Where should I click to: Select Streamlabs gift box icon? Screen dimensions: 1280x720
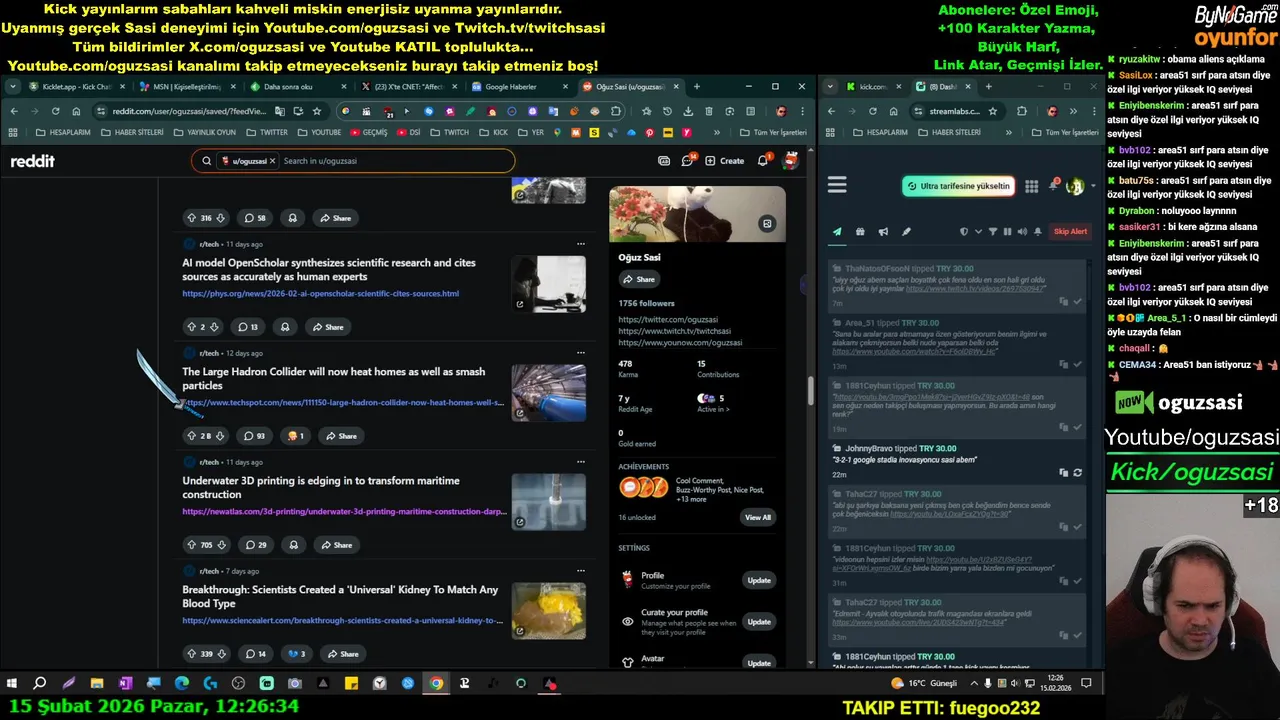click(x=860, y=232)
